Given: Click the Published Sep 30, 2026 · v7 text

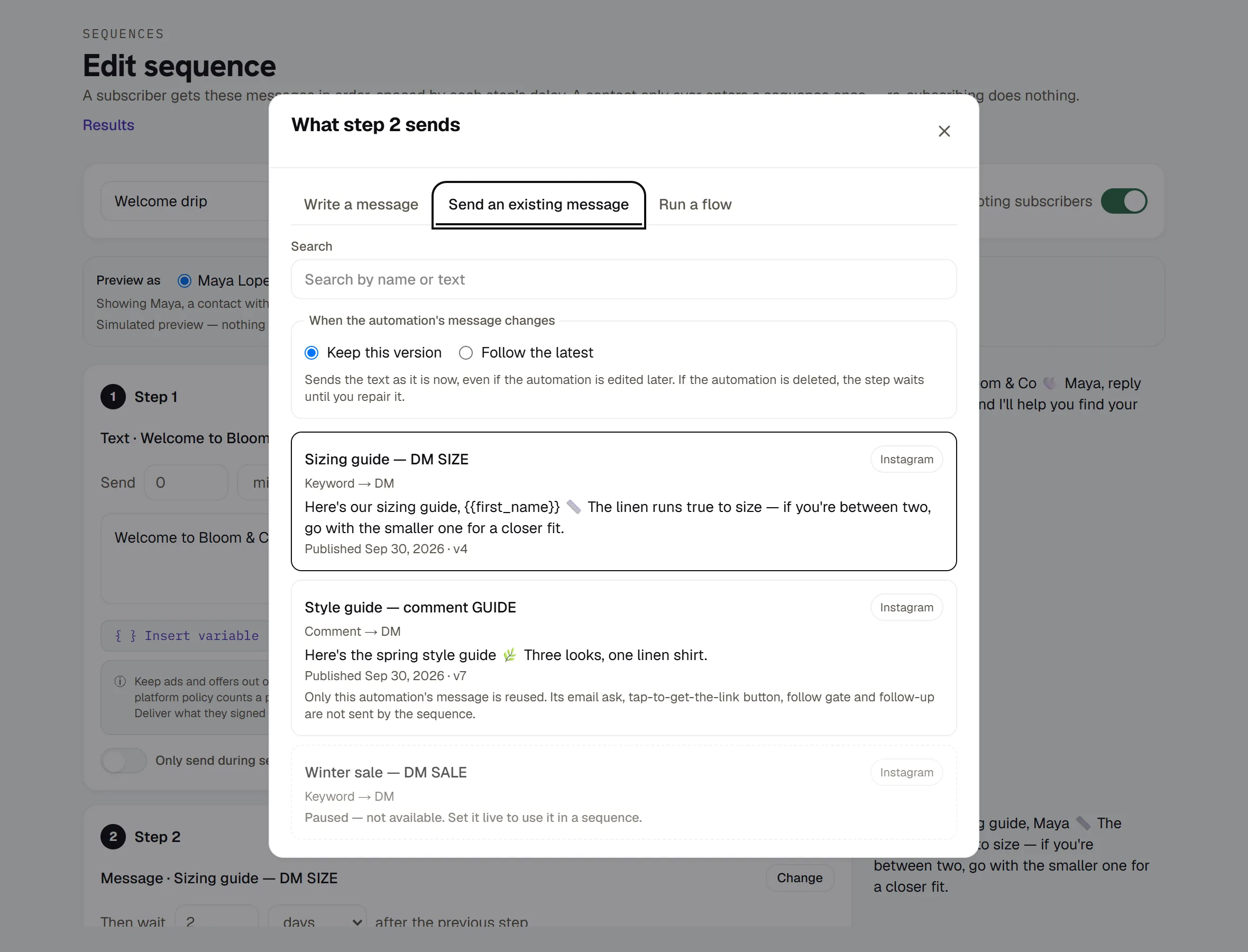Looking at the screenshot, I should pos(385,675).
